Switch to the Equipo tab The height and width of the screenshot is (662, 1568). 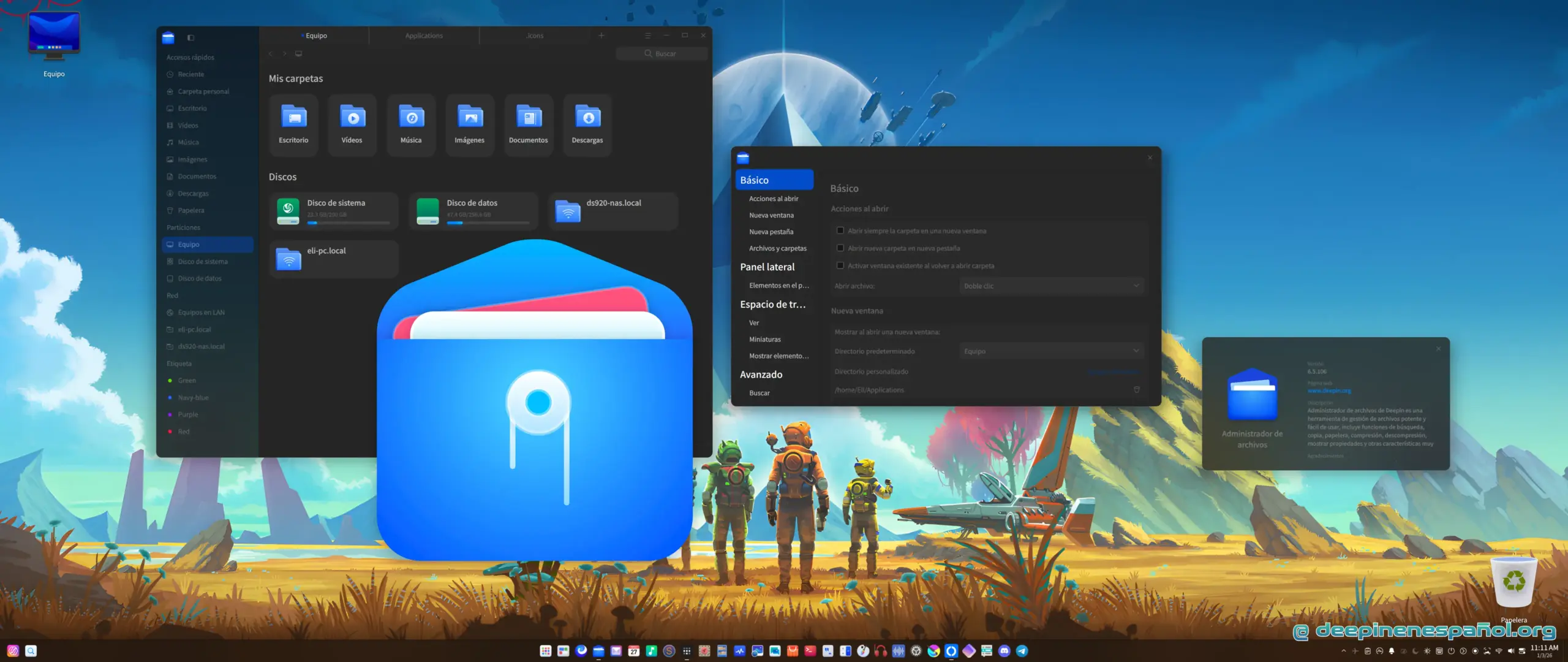point(314,36)
